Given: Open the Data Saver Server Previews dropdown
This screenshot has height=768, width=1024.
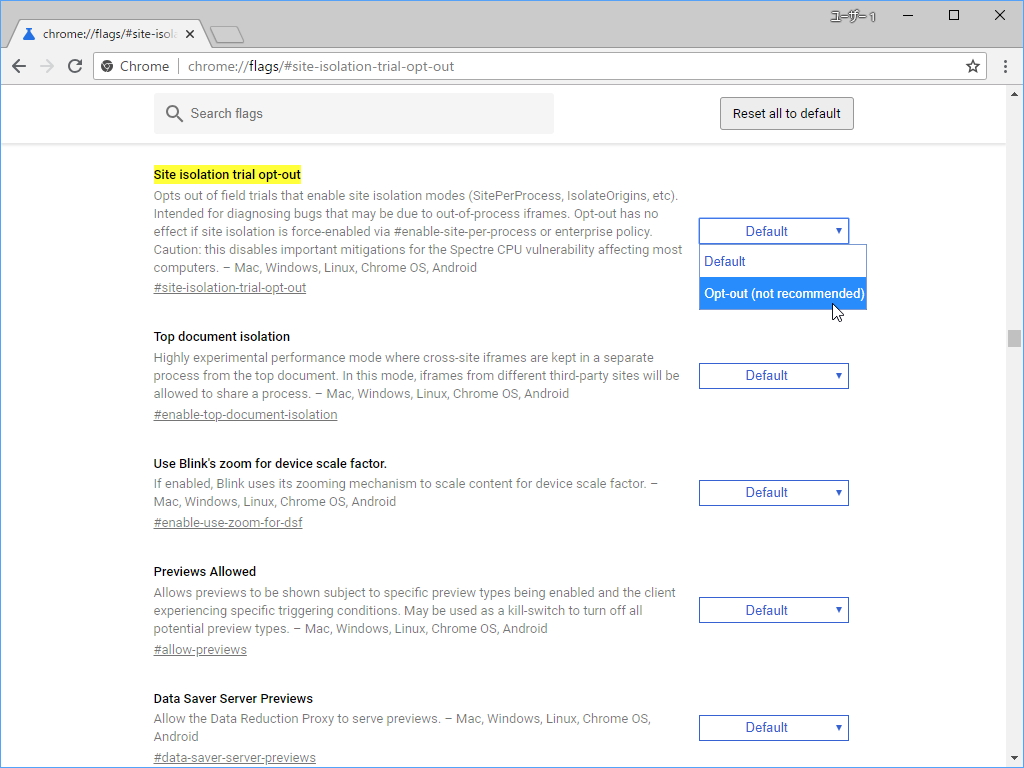Looking at the screenshot, I should click(773, 727).
